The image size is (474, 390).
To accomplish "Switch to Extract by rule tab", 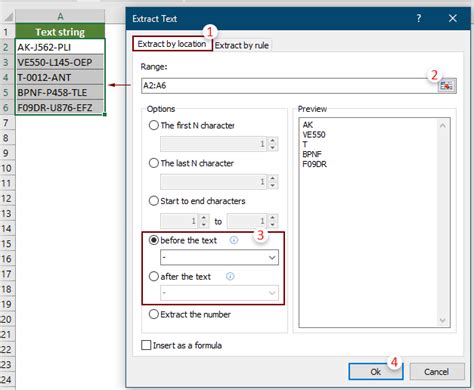I will (242, 45).
